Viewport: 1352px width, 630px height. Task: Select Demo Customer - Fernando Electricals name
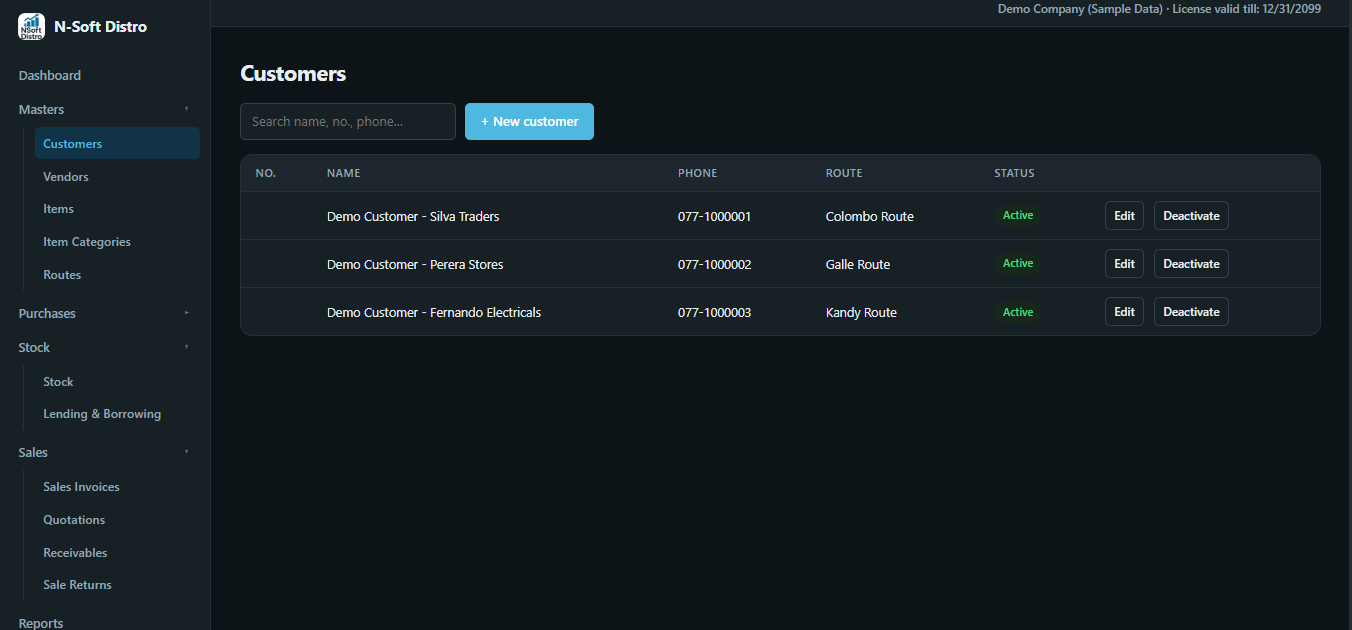tap(434, 312)
